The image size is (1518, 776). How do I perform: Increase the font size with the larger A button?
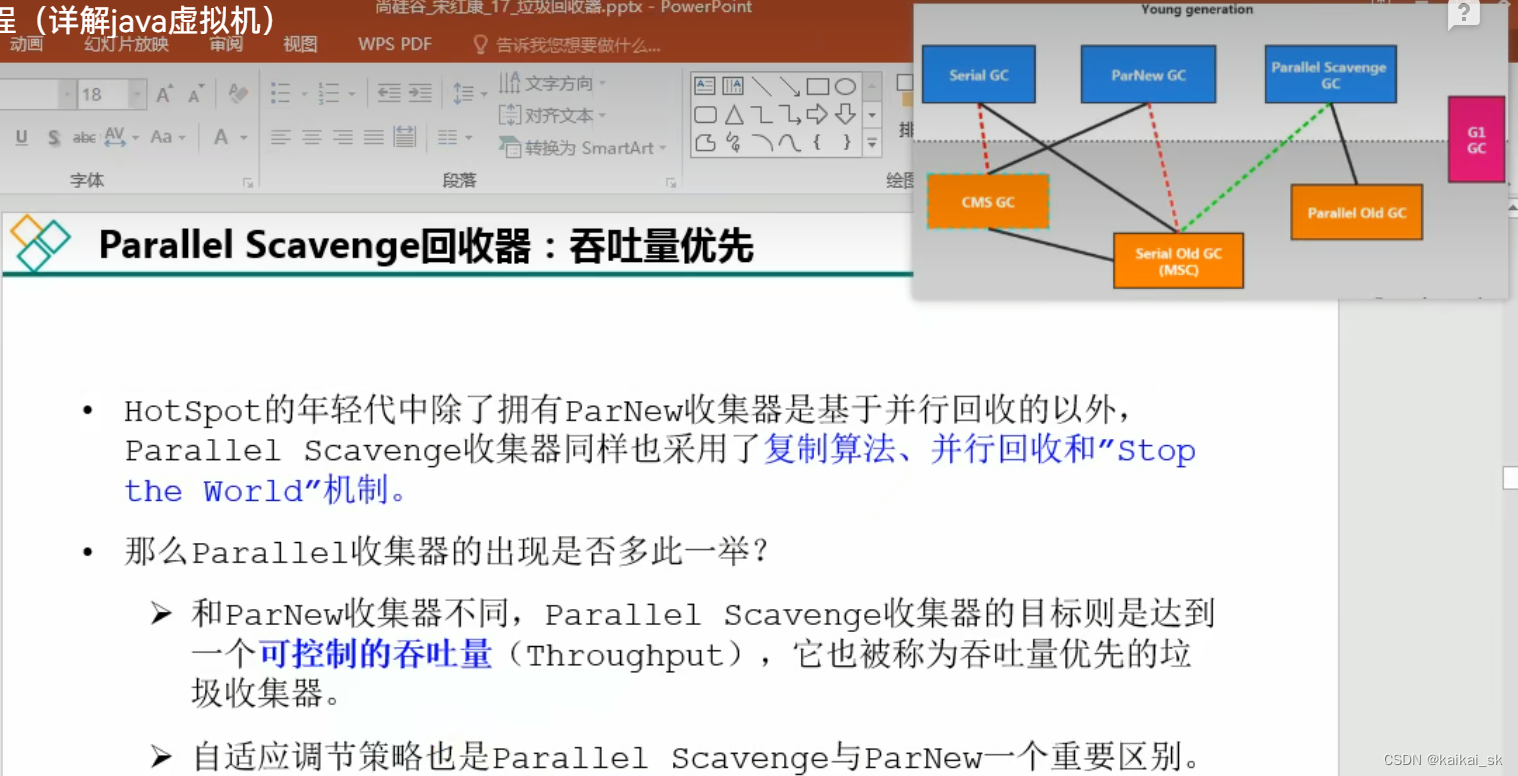coord(165,94)
